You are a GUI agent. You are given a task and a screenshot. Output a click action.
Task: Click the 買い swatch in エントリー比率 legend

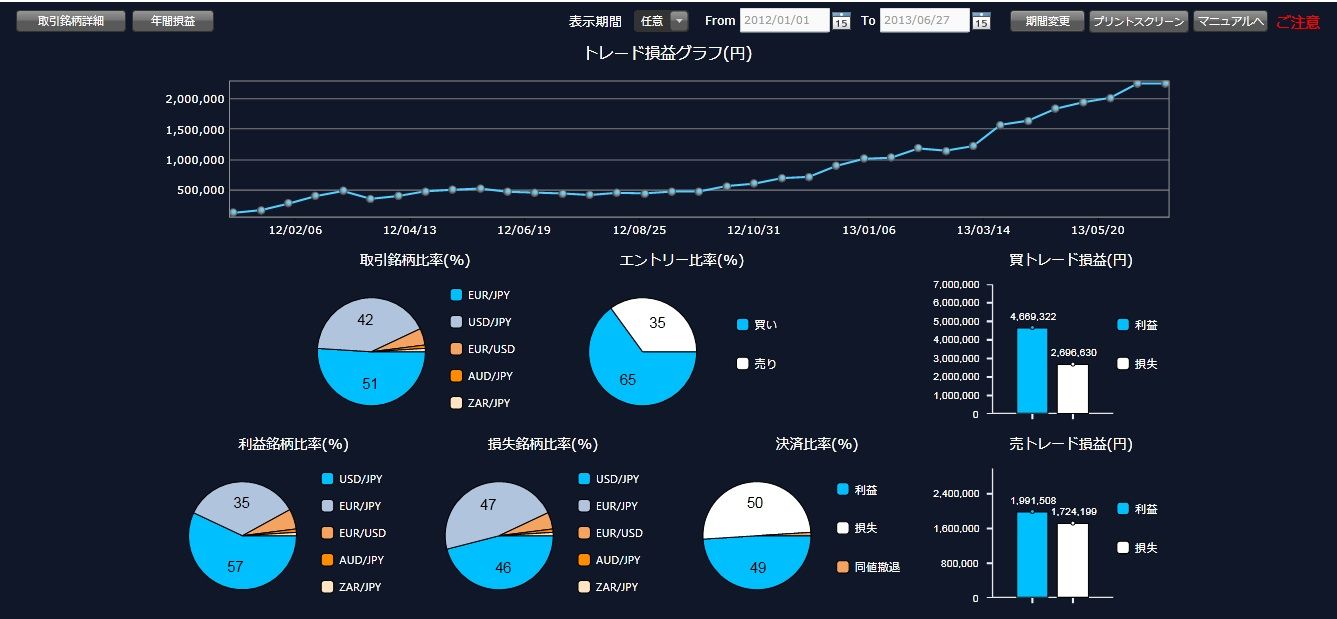pyautogui.click(x=743, y=325)
